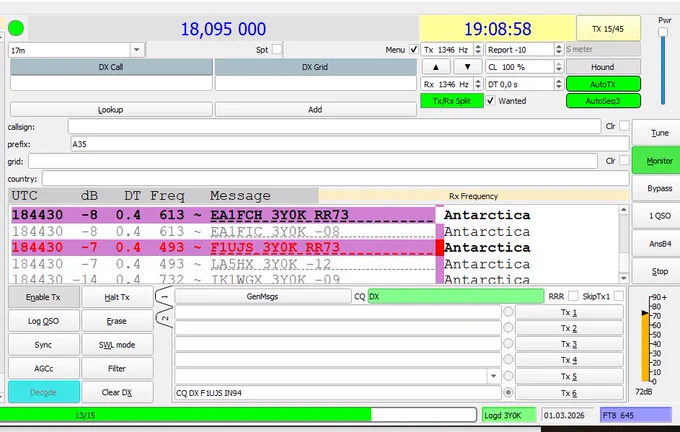
Task: Click the down arrow frequency button
Action: tap(468, 67)
